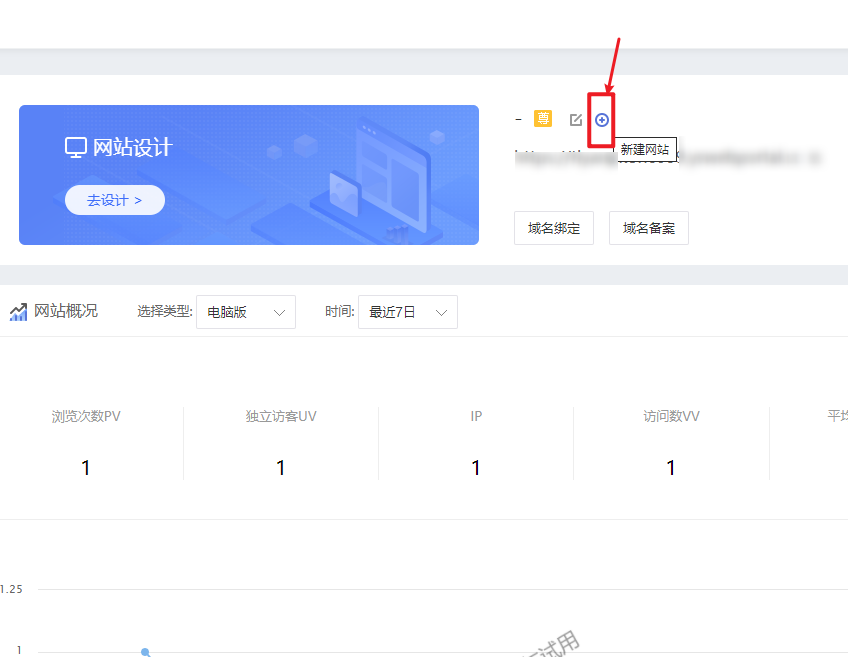Click the monitor icon in 网站设计 banner
This screenshot has width=848, height=657.
click(76, 147)
